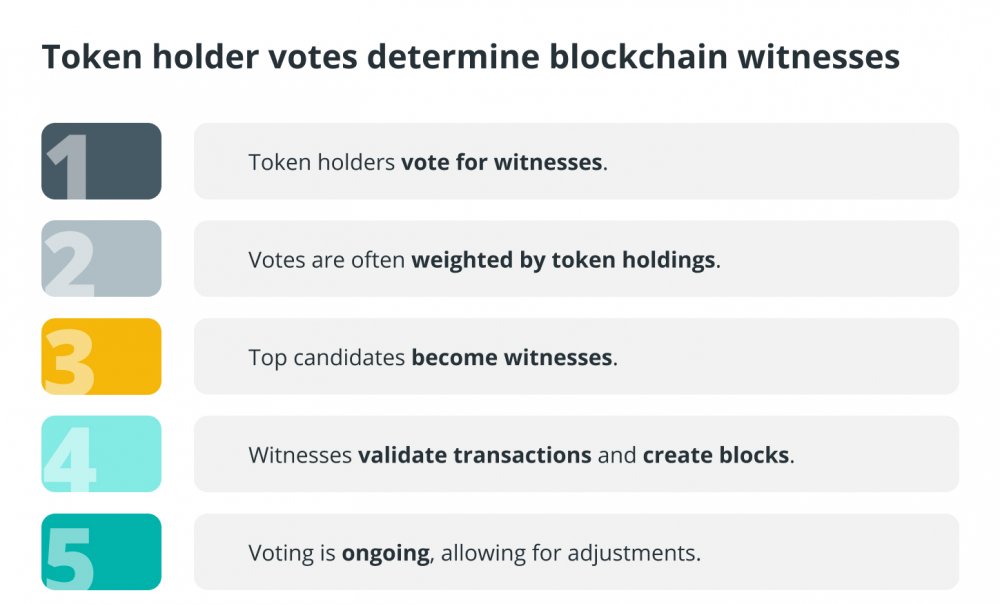1000x604 pixels.
Task: Click the words 'Token holders' in step one
Action: (x=321, y=162)
